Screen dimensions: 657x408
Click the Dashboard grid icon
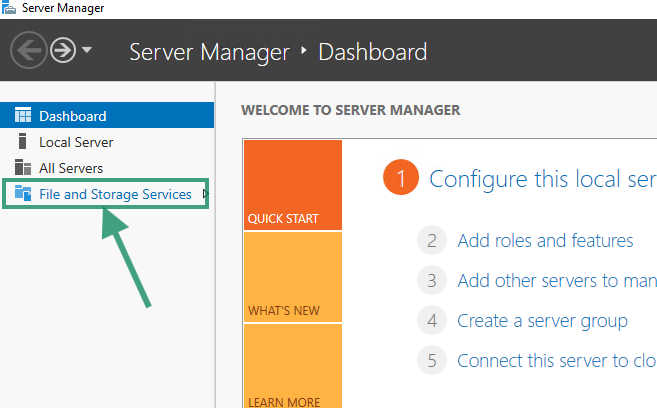[x=23, y=115]
